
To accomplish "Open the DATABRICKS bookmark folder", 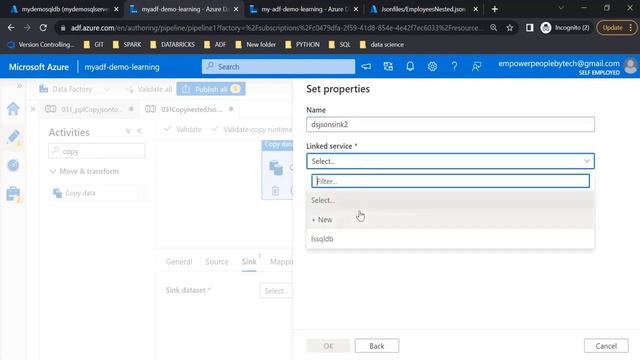I will (x=172, y=44).
